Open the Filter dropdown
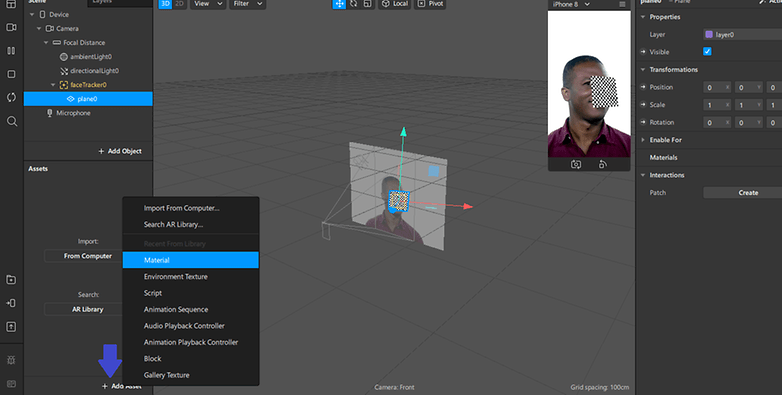The image size is (782, 395). pos(247,4)
